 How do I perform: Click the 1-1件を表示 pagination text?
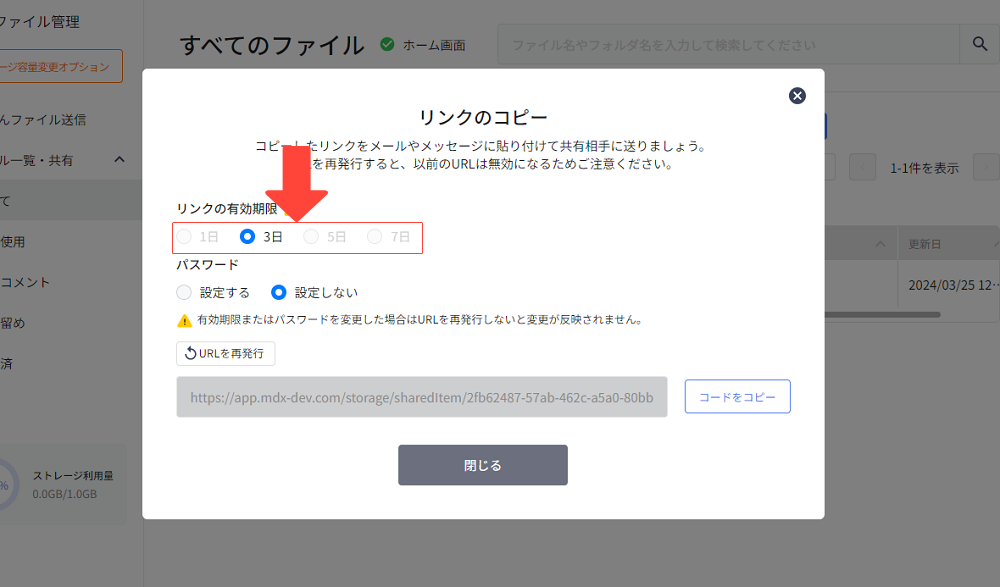click(x=924, y=168)
